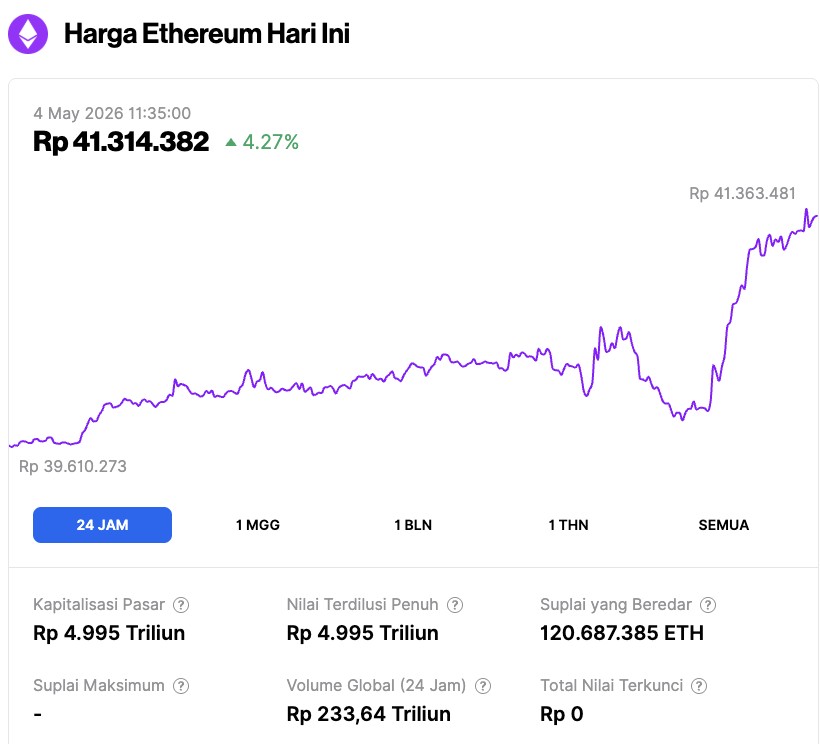The width and height of the screenshot is (820, 744).
Task: Click the Harga Ethereum Hari Ini heading
Action: click(x=207, y=34)
